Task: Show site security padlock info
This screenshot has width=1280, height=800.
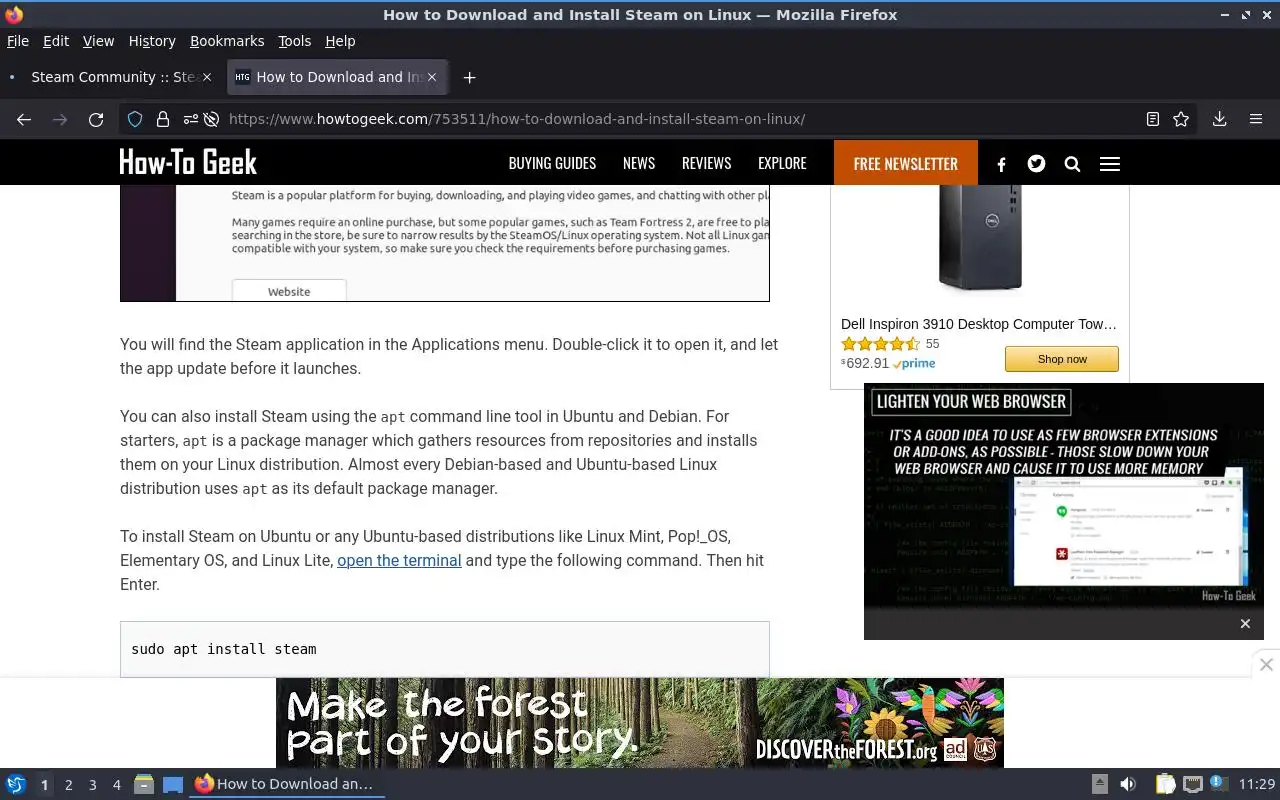Action: tap(163, 119)
